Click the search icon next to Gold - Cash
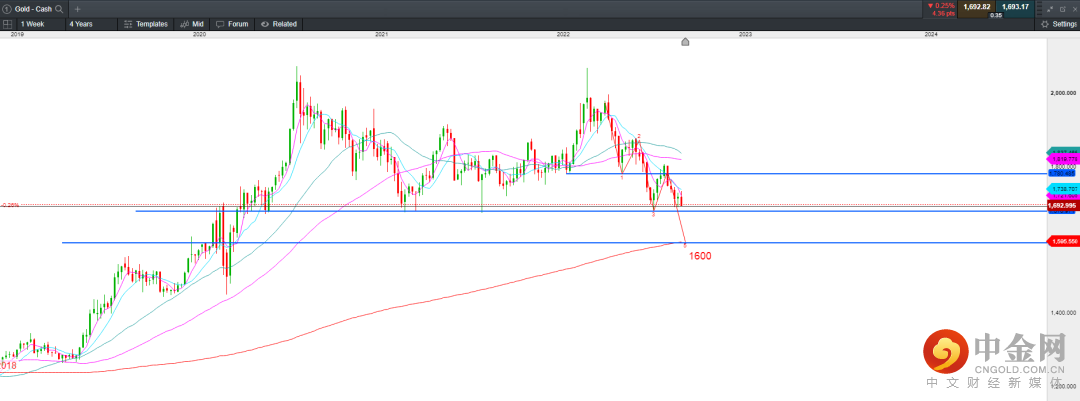This screenshot has height=401, width=1080. (60, 8)
